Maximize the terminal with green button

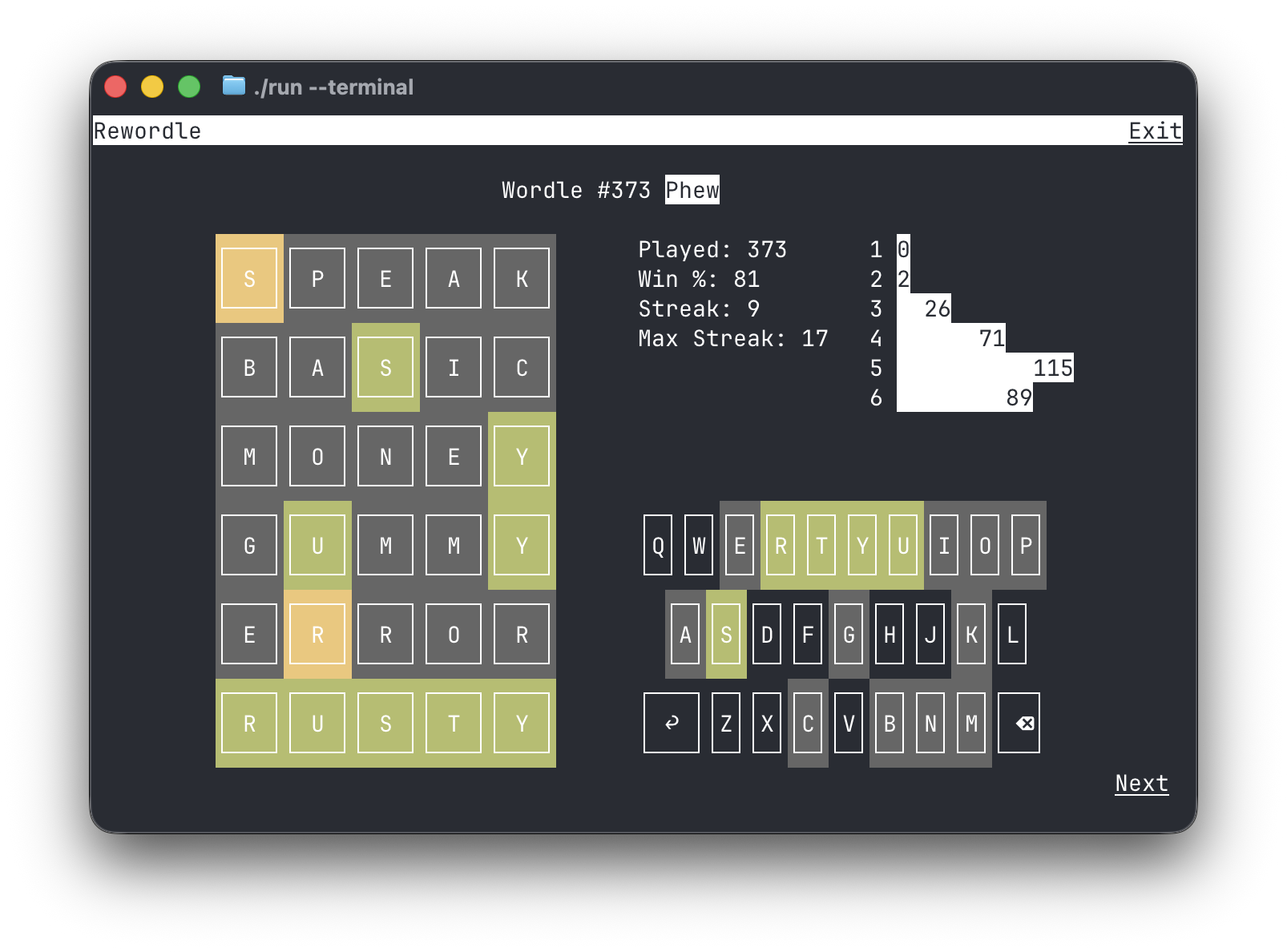[189, 87]
